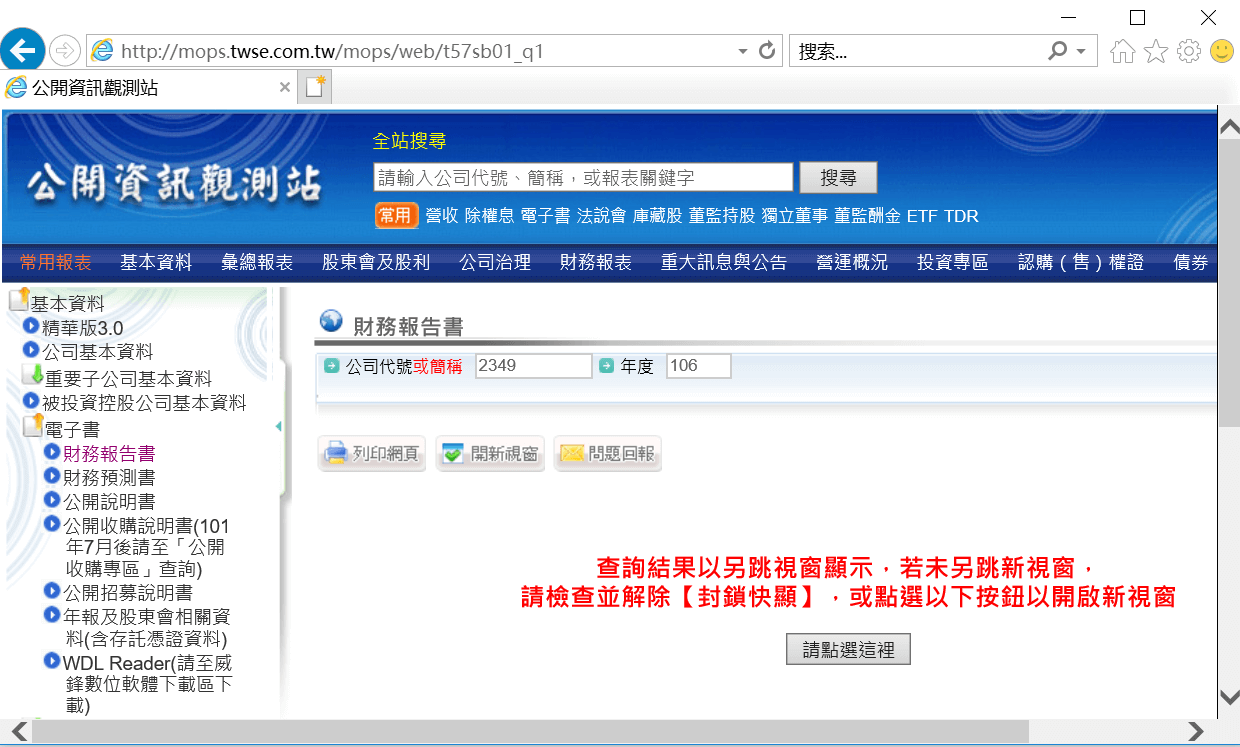Image resolution: width=1240 pixels, height=747 pixels.
Task: Click the 除權息 quick link
Action: [x=489, y=216]
